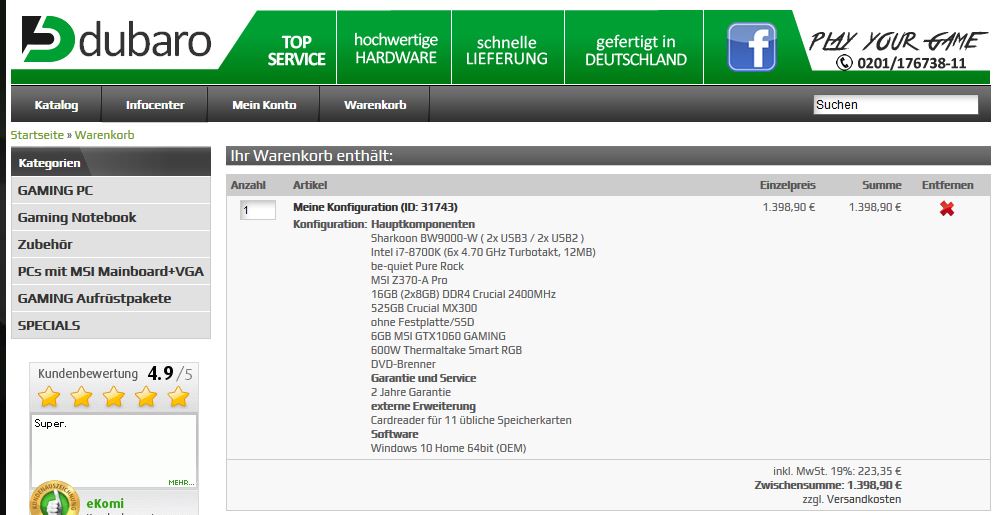995x515 pixels.
Task: Click the dubaro logo
Action: coord(116,40)
